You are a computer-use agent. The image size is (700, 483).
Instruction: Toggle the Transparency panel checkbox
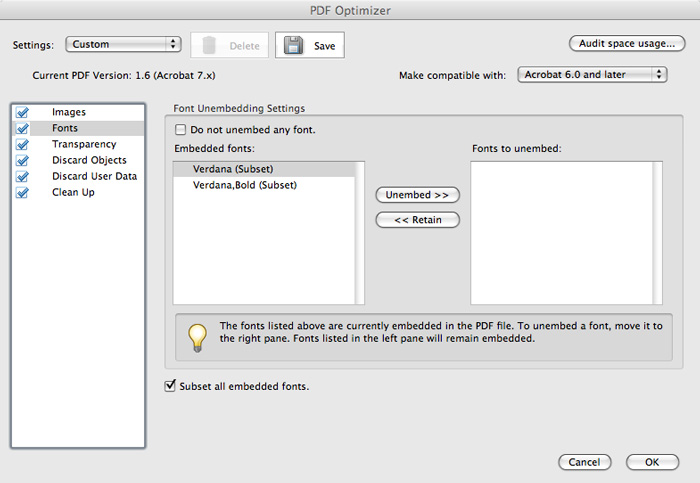tap(23, 145)
